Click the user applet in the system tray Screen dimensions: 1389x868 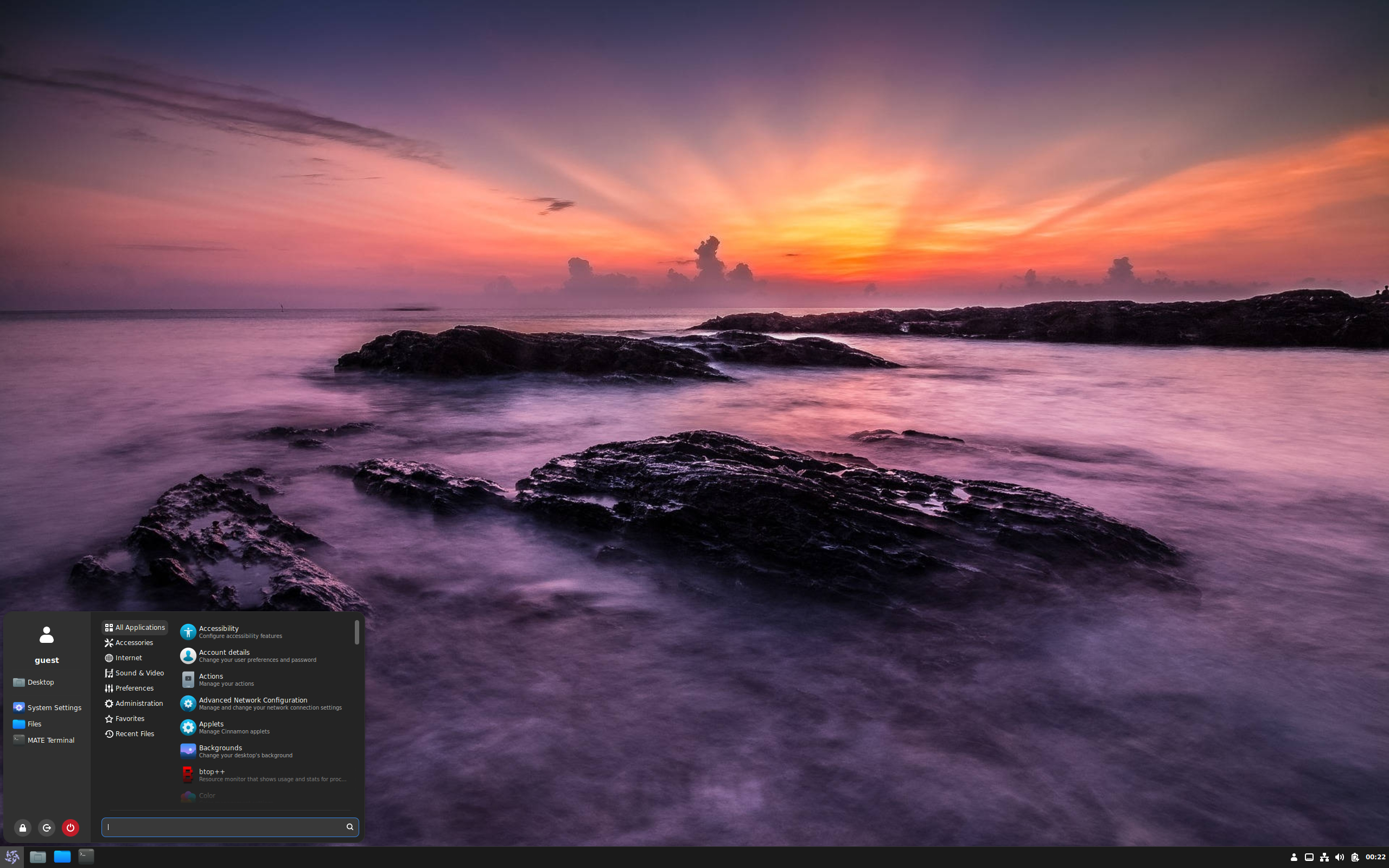click(x=1294, y=857)
